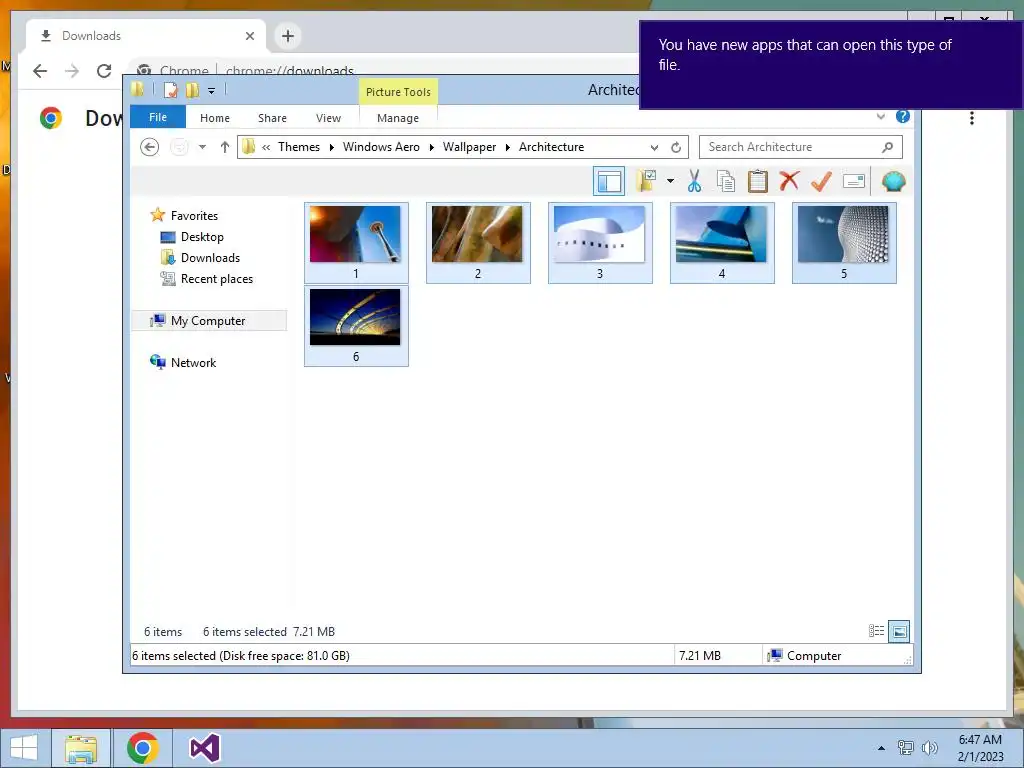Open File Explorer from the taskbar
The width and height of the screenshot is (1024, 768).
click(81, 748)
